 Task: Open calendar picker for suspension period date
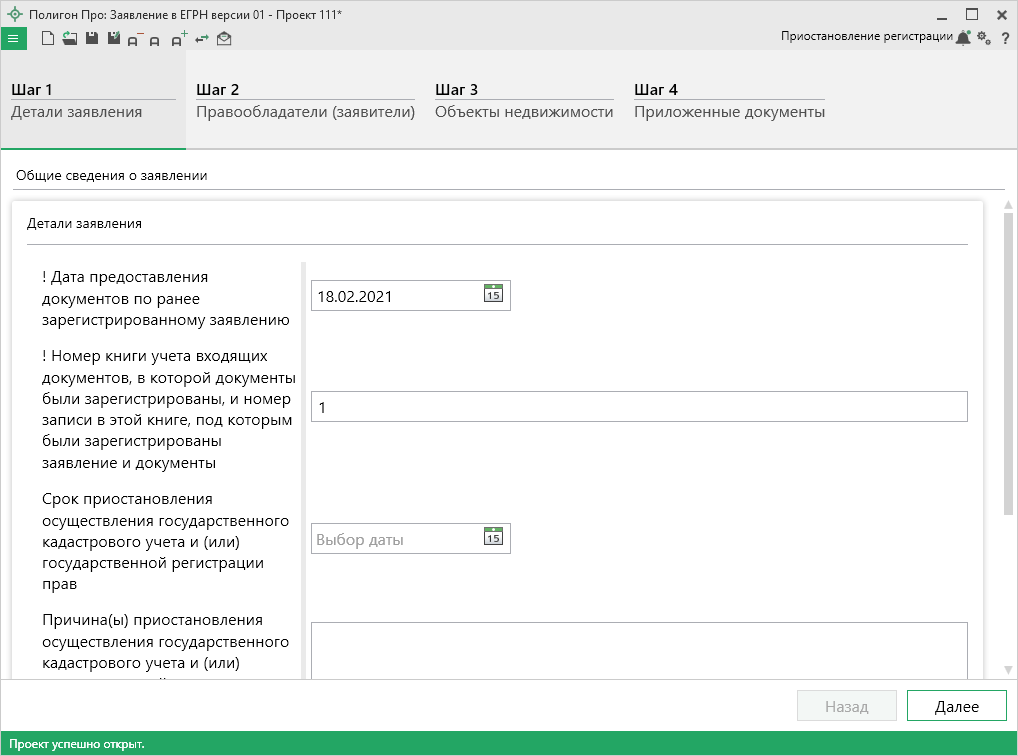click(x=492, y=538)
